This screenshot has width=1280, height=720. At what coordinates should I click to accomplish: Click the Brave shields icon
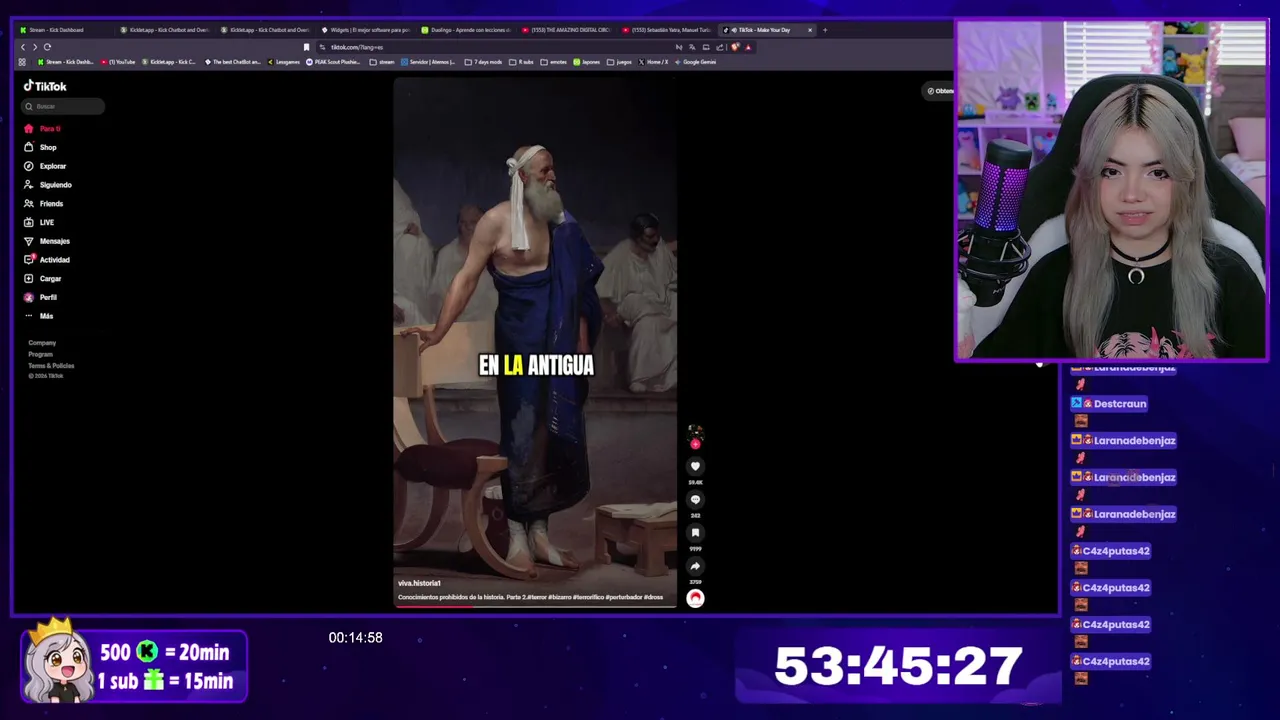(735, 47)
